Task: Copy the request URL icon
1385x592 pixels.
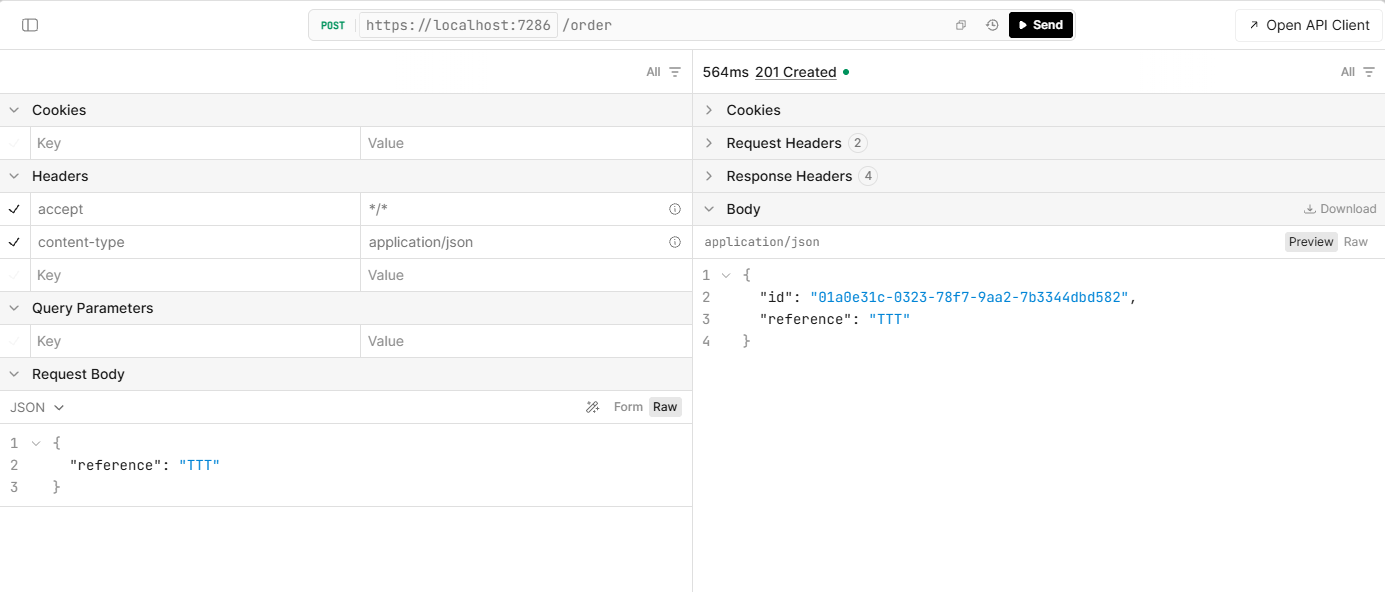Action: [x=961, y=25]
